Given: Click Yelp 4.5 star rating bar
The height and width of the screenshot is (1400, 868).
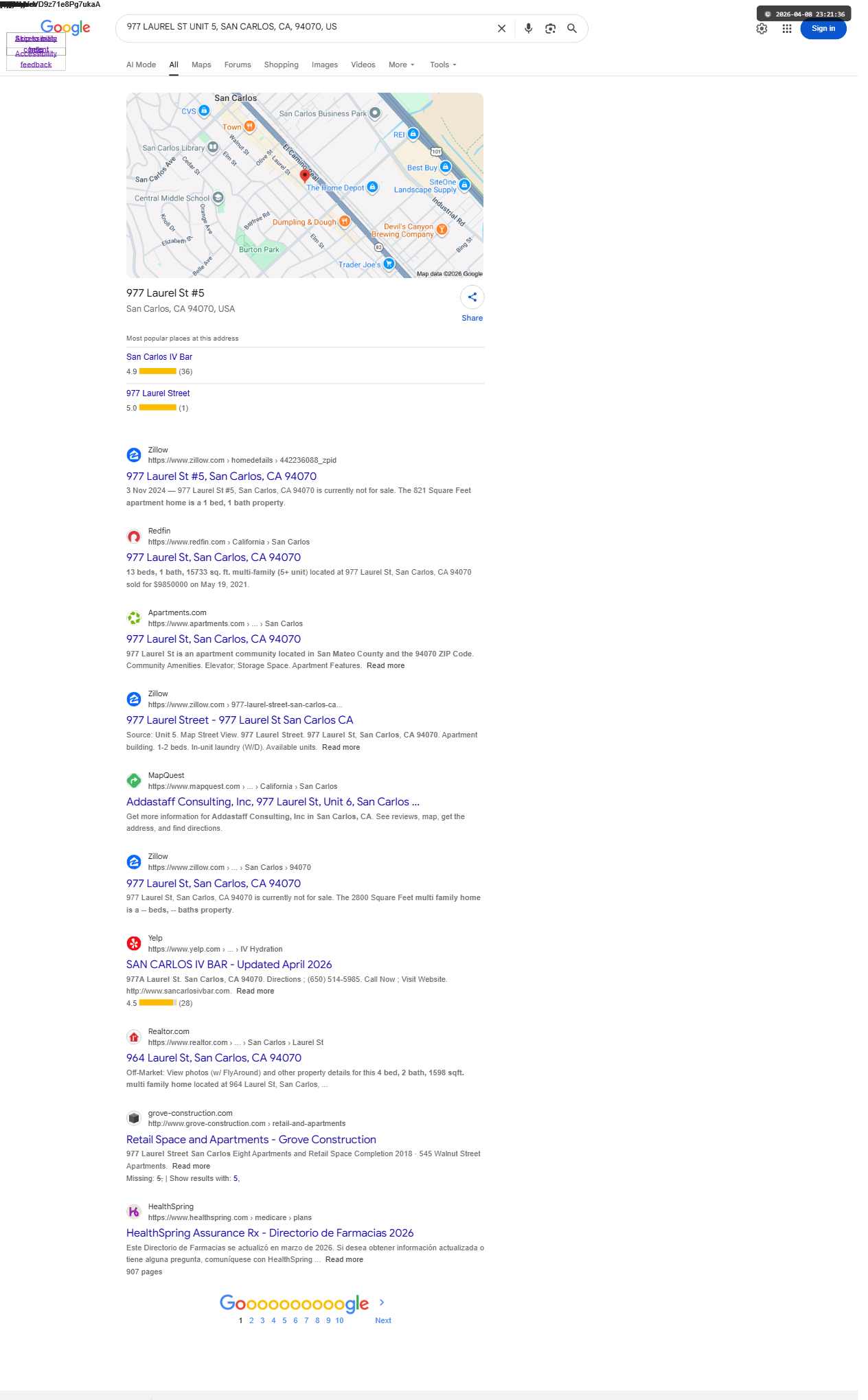Looking at the screenshot, I should [158, 1003].
